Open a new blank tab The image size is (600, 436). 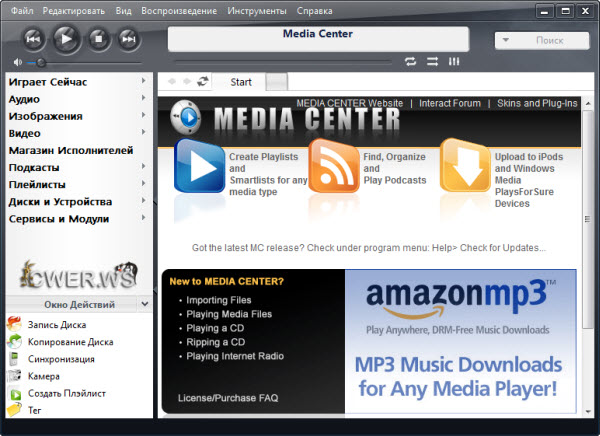pos(276,82)
